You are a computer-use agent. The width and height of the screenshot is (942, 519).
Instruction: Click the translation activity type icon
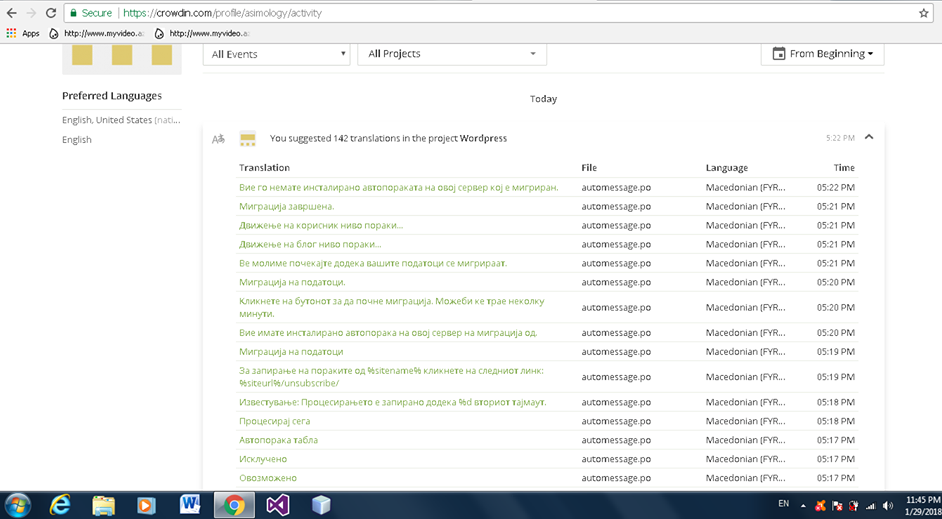tap(218, 139)
